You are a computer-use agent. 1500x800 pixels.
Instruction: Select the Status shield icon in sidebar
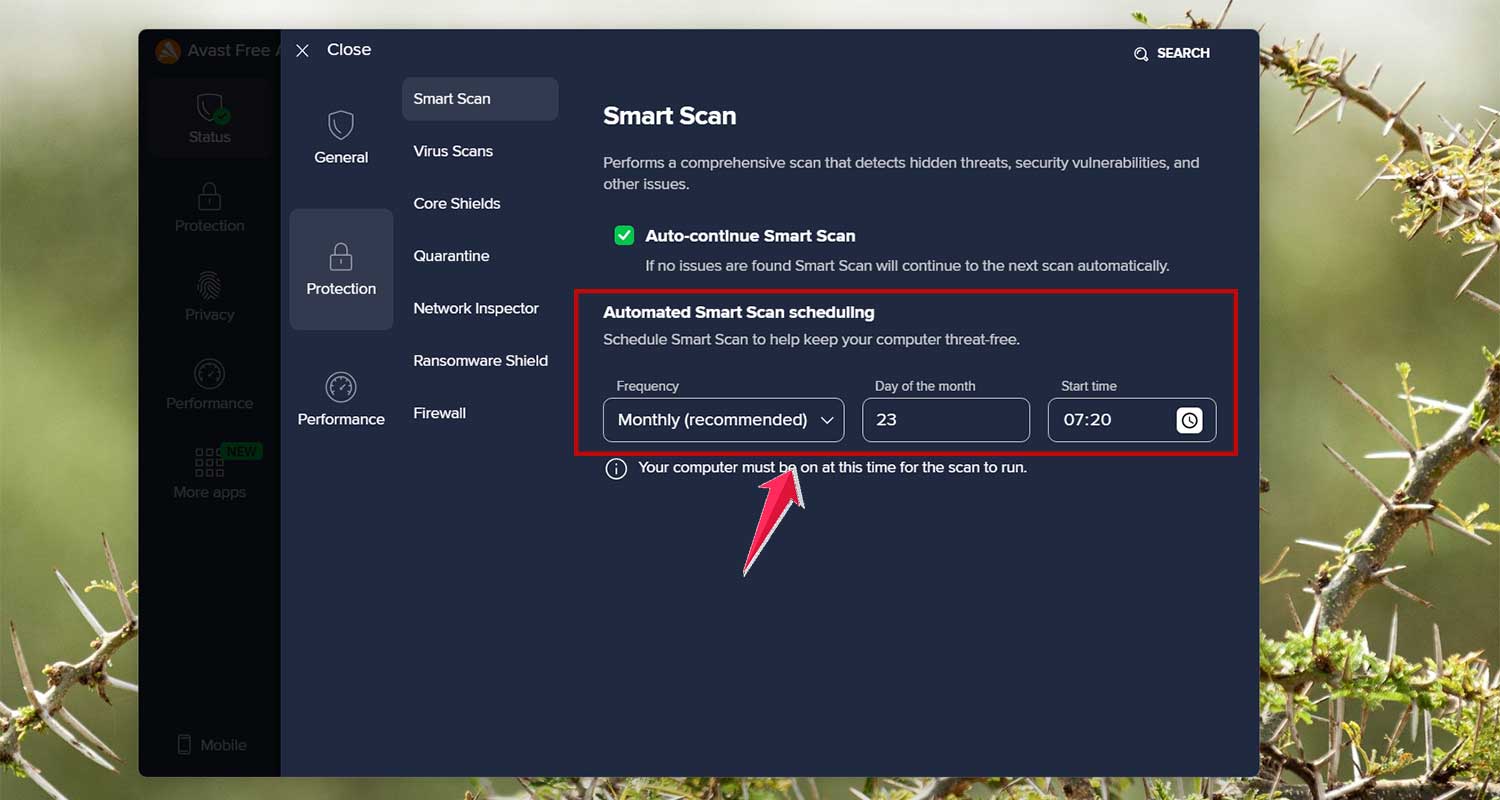(209, 108)
